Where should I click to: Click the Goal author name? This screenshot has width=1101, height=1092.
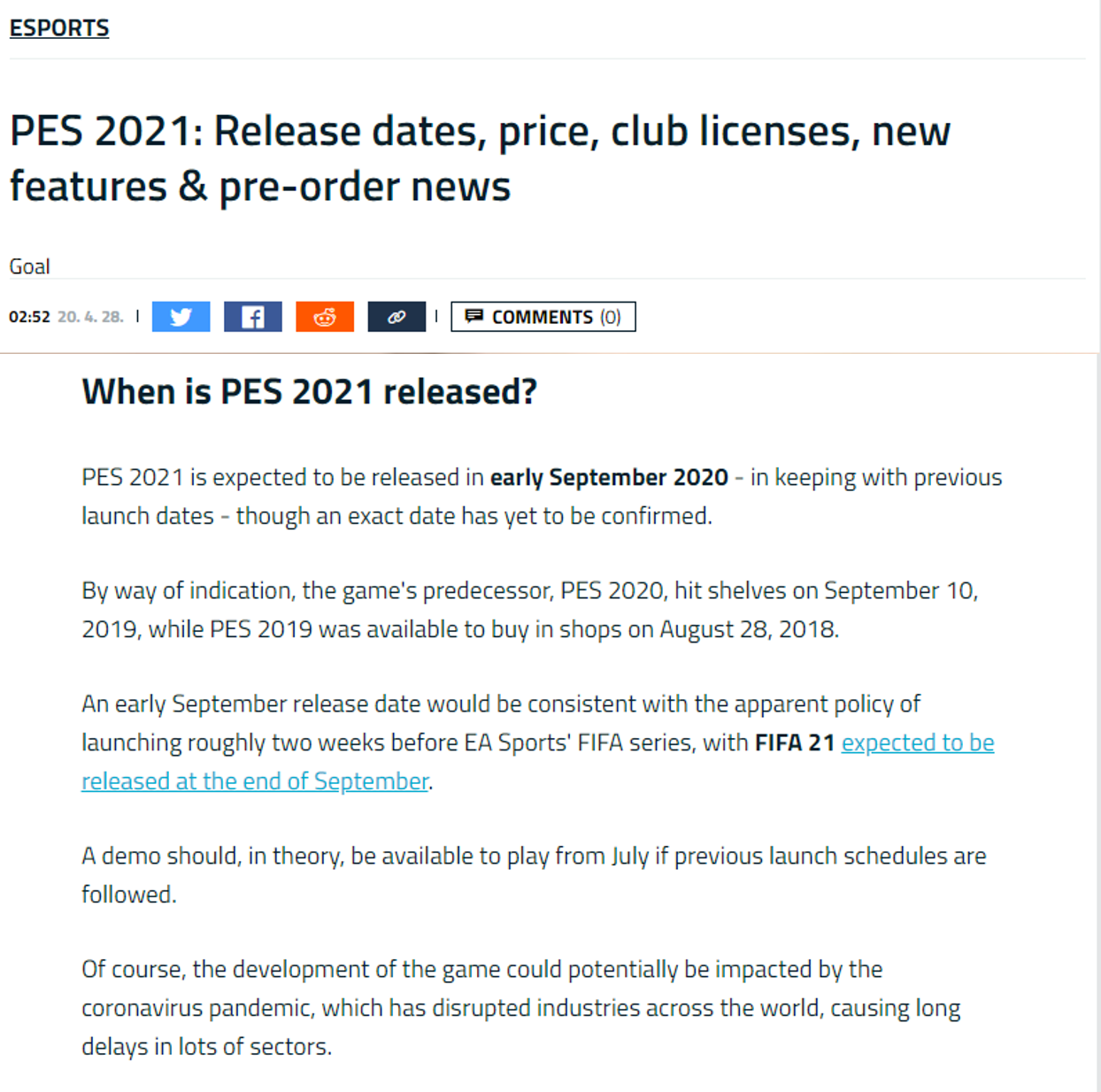[x=29, y=266]
